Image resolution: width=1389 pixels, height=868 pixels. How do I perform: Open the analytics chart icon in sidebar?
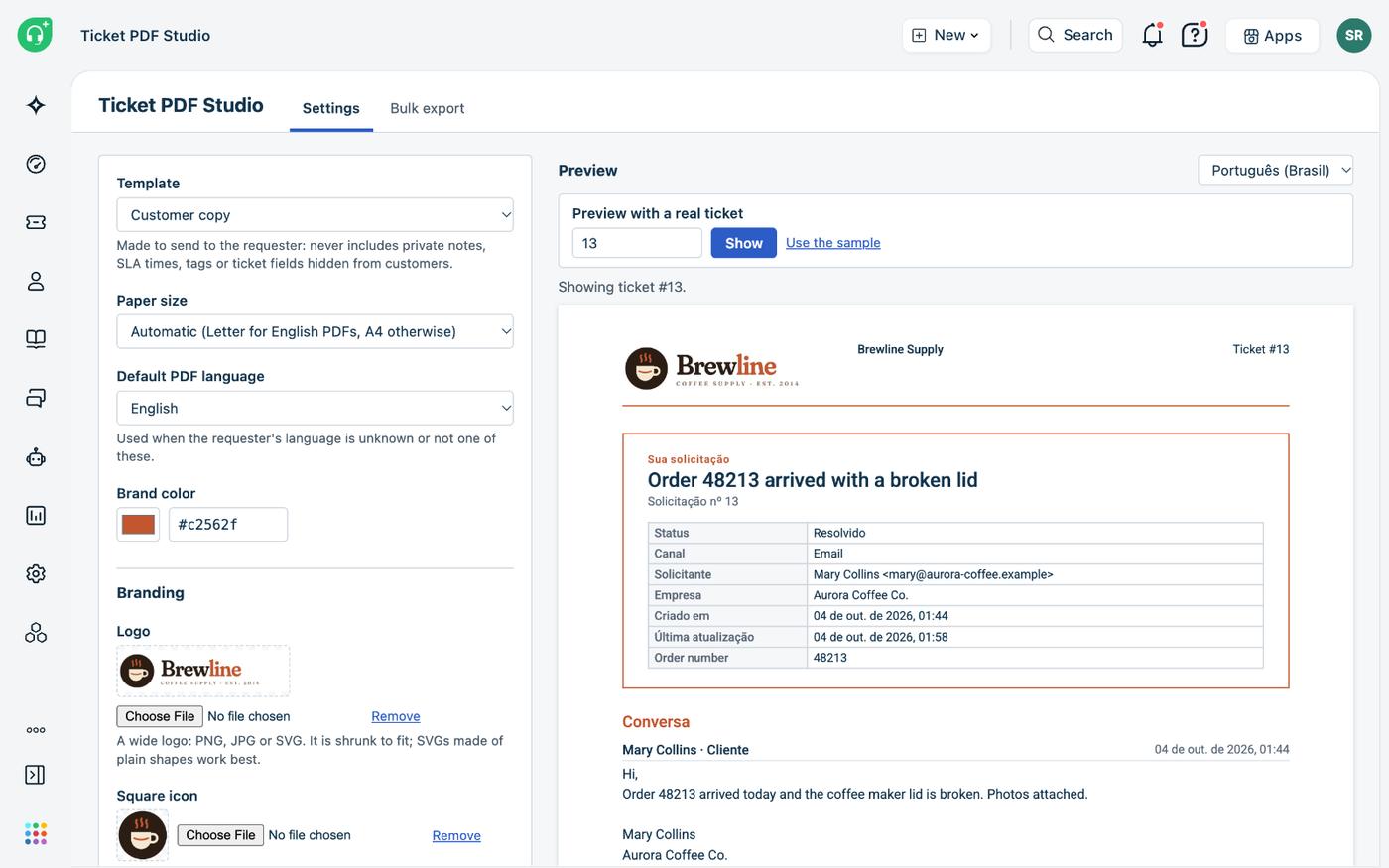[36, 515]
